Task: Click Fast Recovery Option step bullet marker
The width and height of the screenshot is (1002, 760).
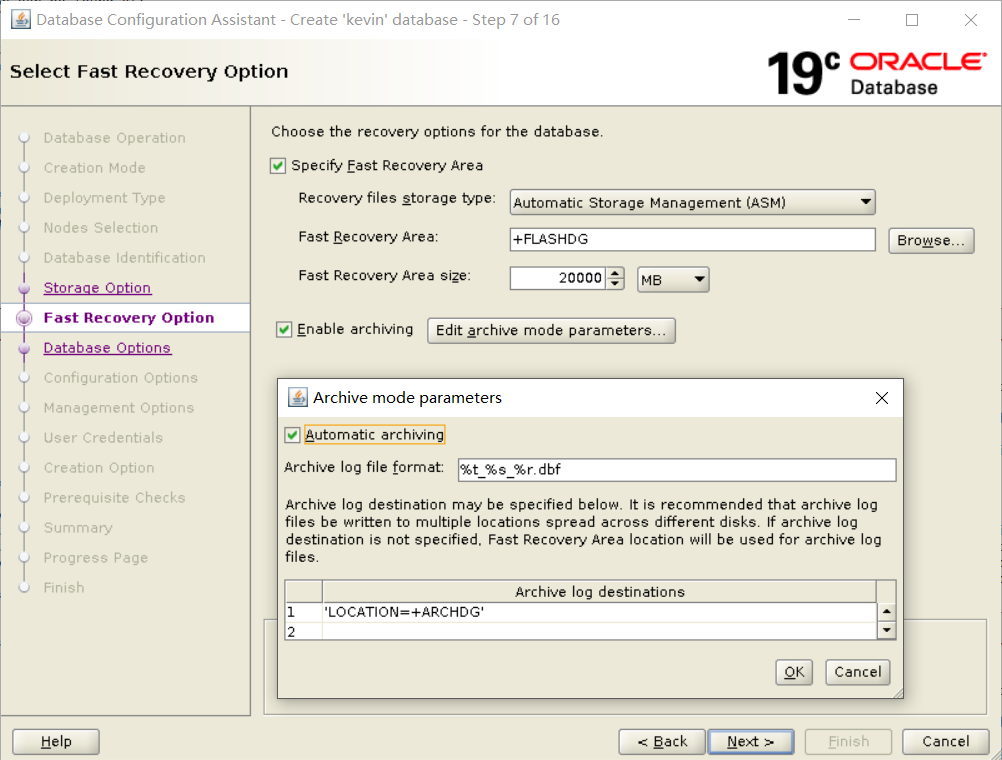Action: pyautogui.click(x=24, y=318)
